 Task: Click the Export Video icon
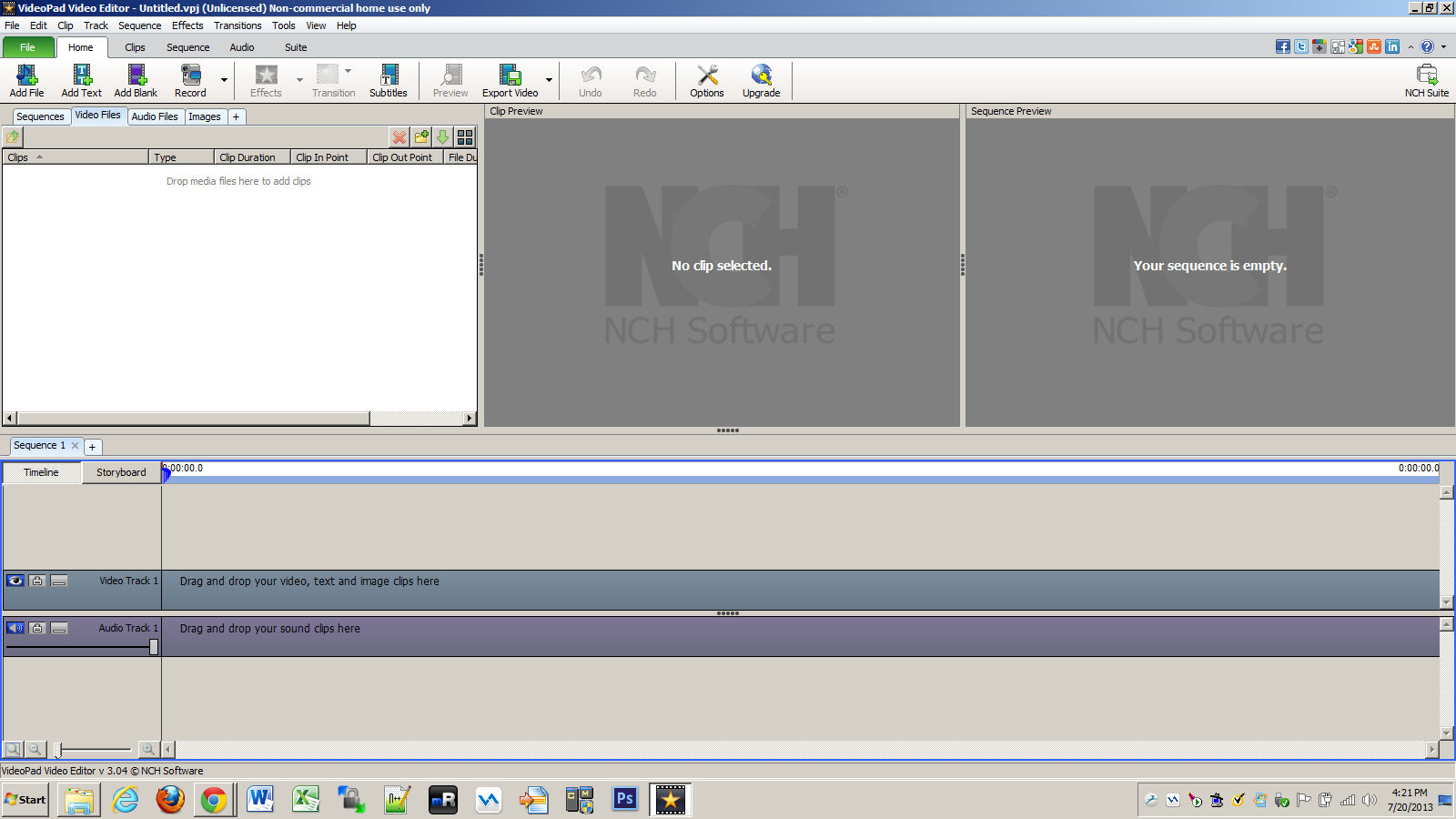click(510, 80)
